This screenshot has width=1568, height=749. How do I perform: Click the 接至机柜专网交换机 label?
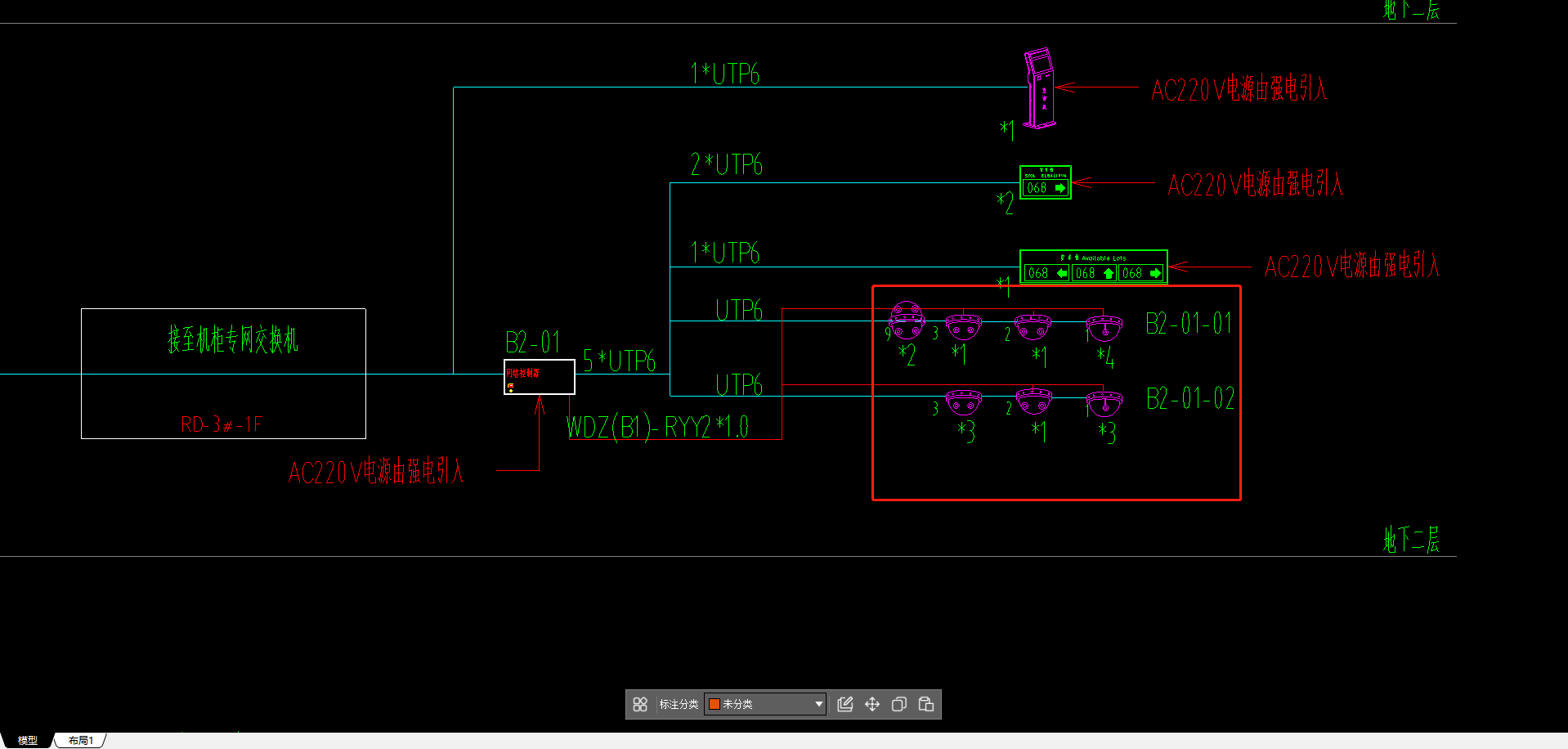click(233, 339)
